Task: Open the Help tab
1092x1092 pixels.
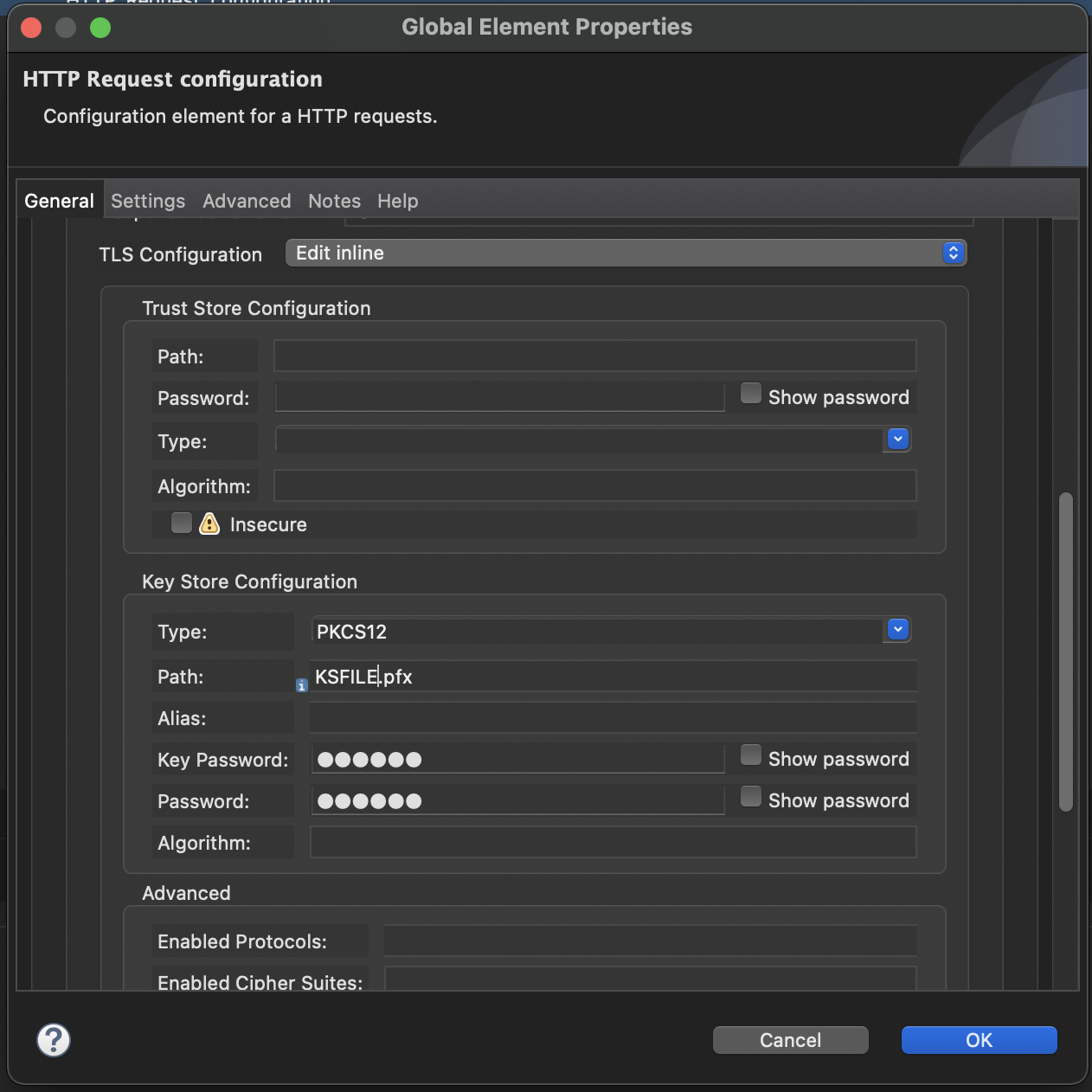Action: pos(397,201)
